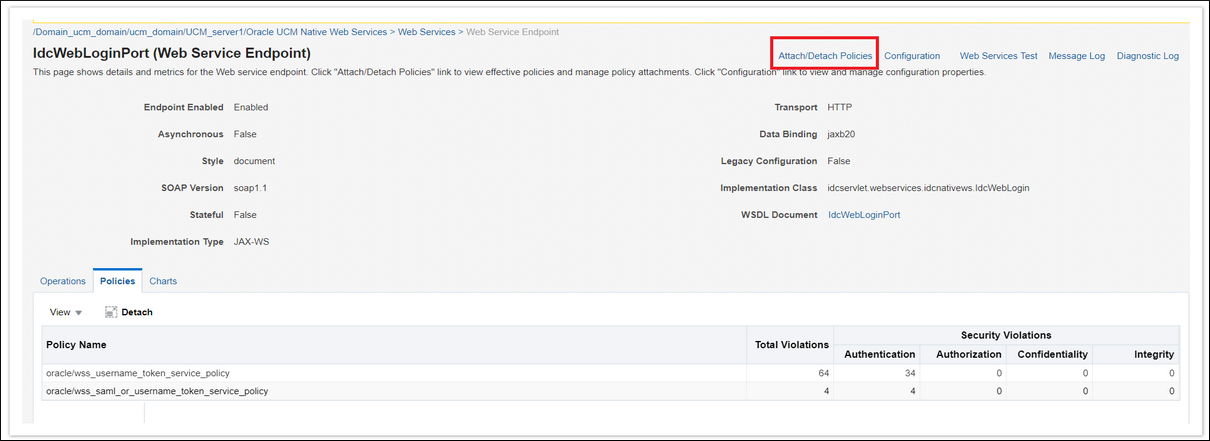Viewport: 1210px width, 441px height.
Task: Open the Charts tab
Action: [163, 281]
